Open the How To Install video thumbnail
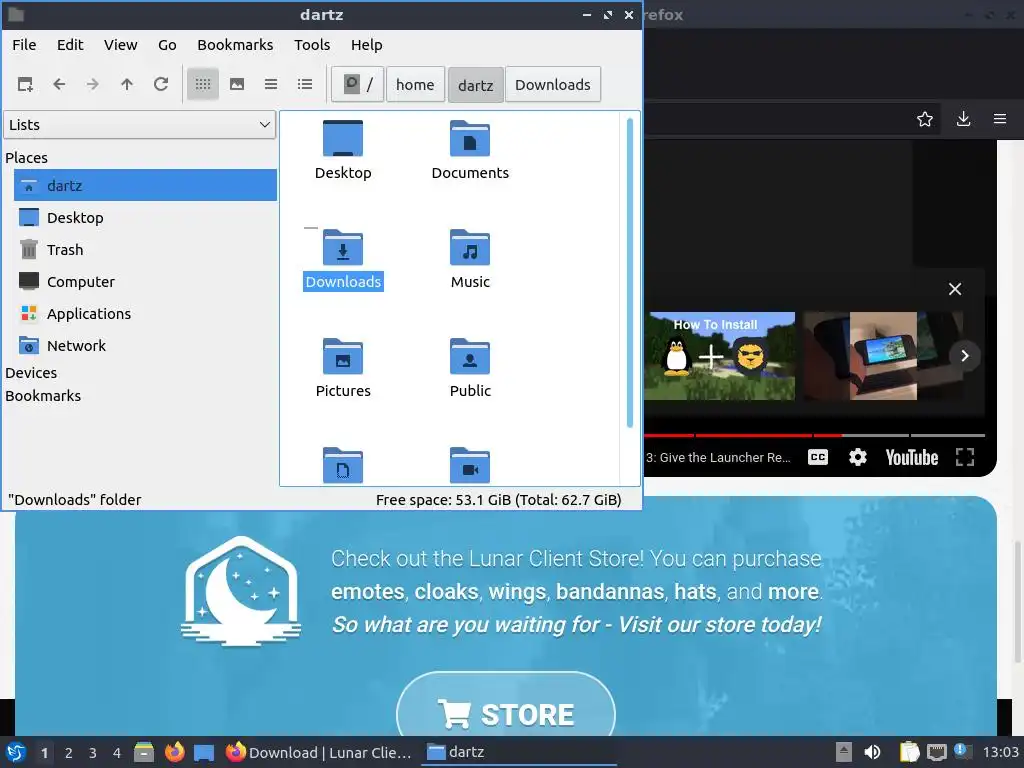1024x768 pixels. point(720,356)
